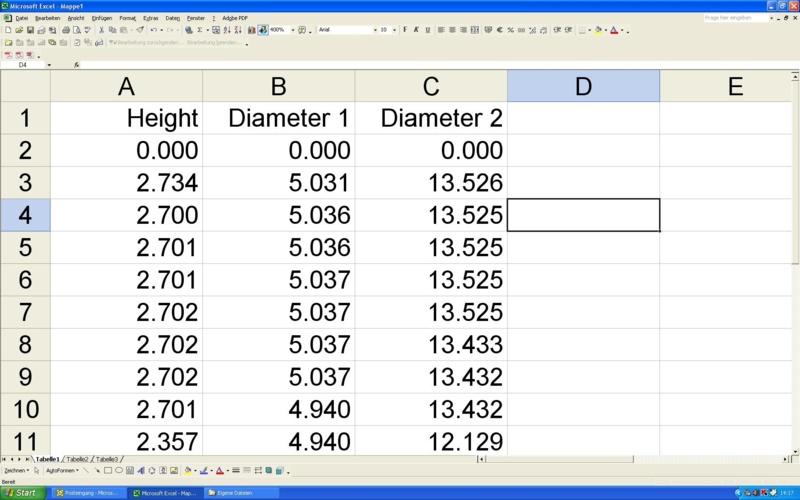Open the Adobe PDF menu
This screenshot has width=800, height=500.
pyautogui.click(x=235, y=18)
